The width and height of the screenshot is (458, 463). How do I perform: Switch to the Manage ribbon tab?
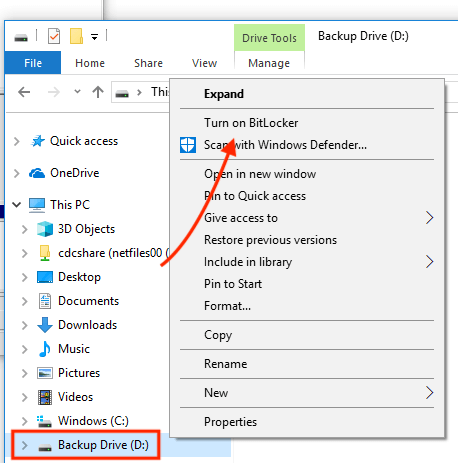tap(269, 63)
